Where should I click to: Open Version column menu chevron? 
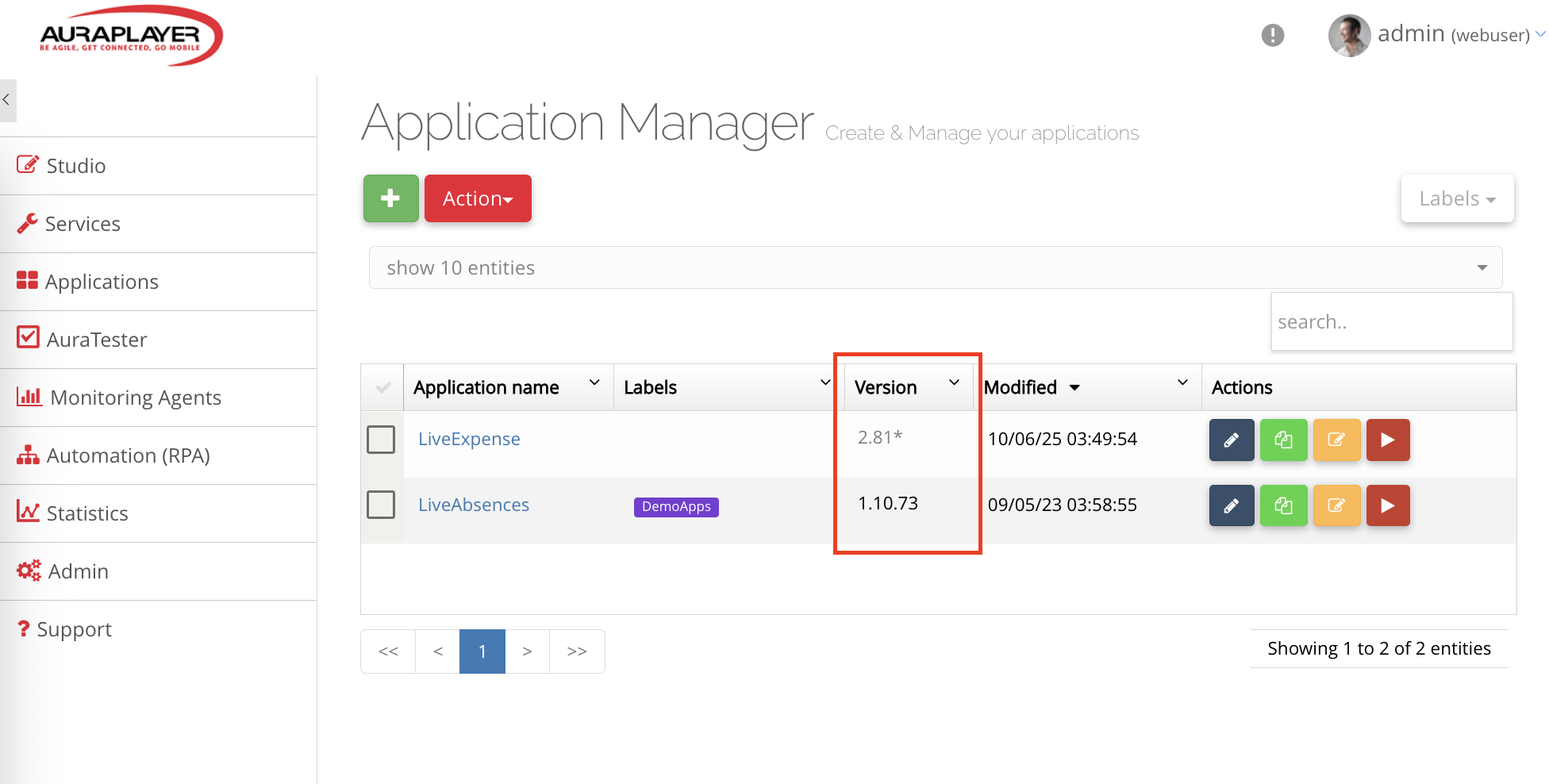(x=955, y=383)
